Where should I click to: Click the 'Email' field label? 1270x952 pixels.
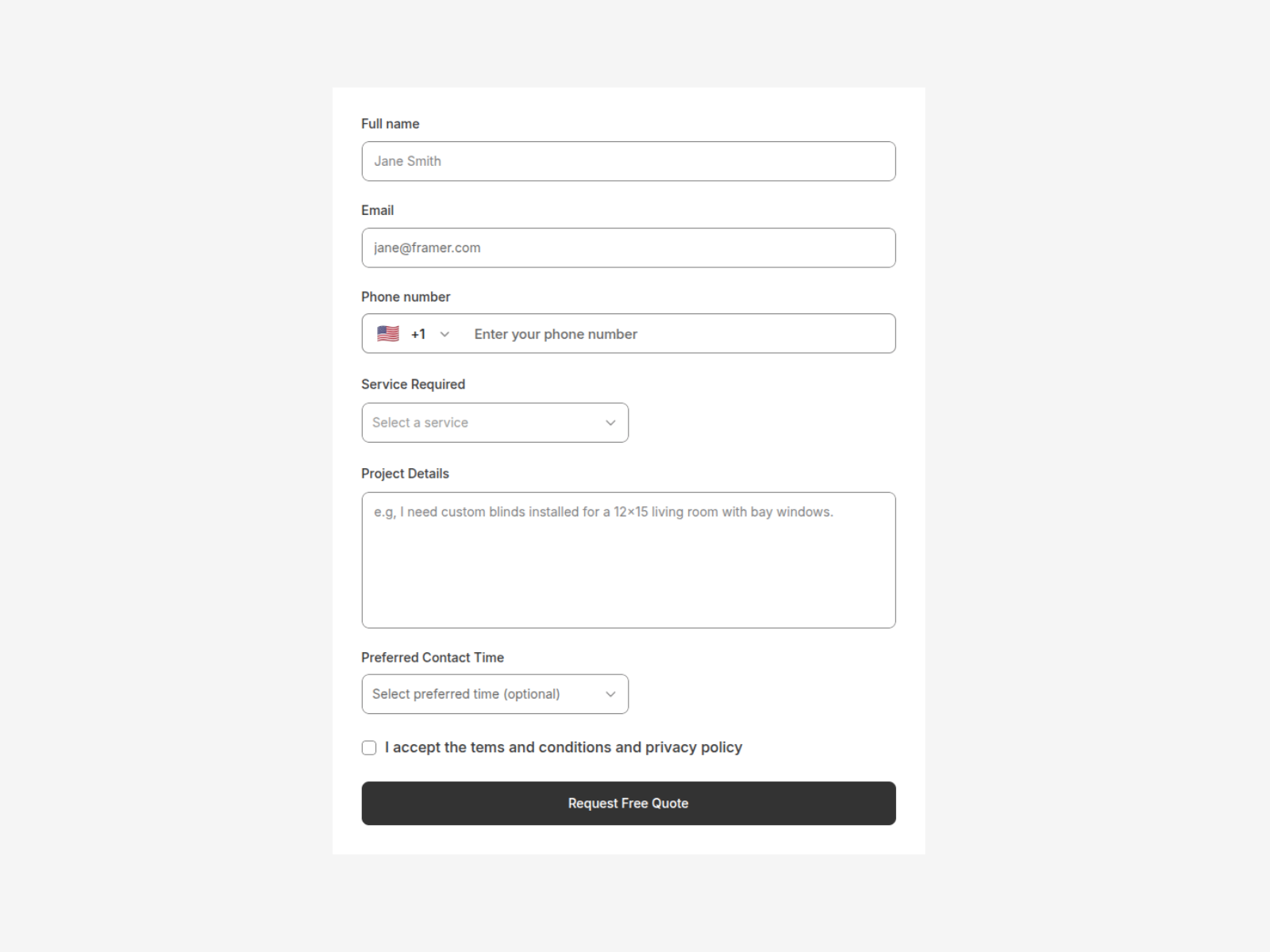[x=377, y=210]
